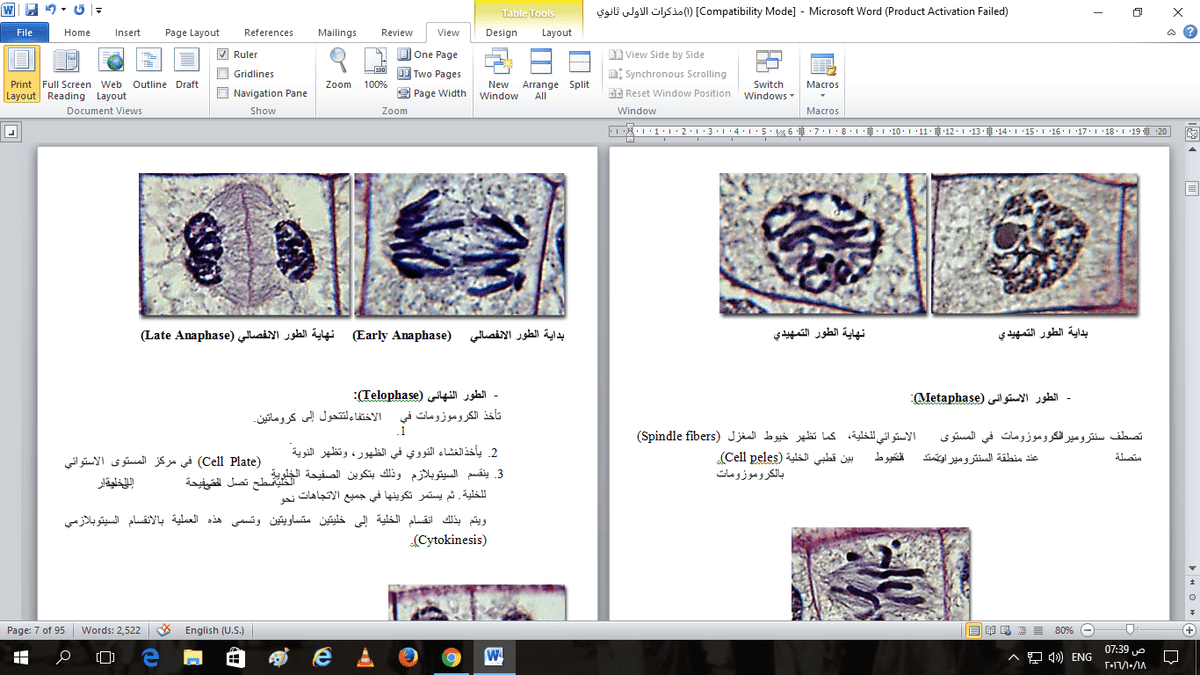
Task: Open the Undo dropdown arrow
Action: point(65,10)
